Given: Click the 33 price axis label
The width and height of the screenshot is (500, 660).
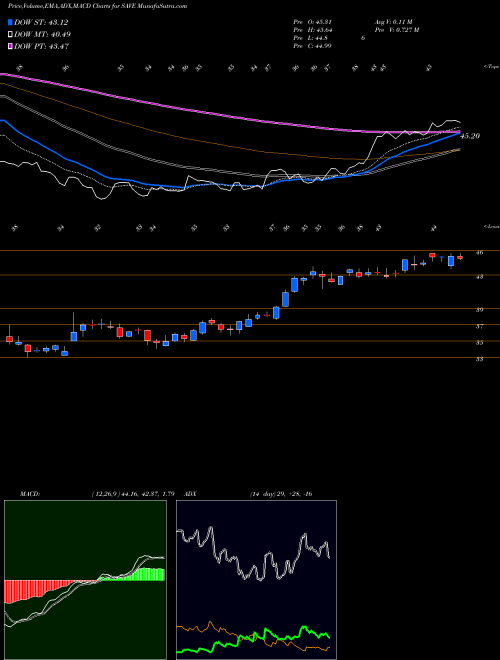Looking at the screenshot, I should (x=480, y=359).
